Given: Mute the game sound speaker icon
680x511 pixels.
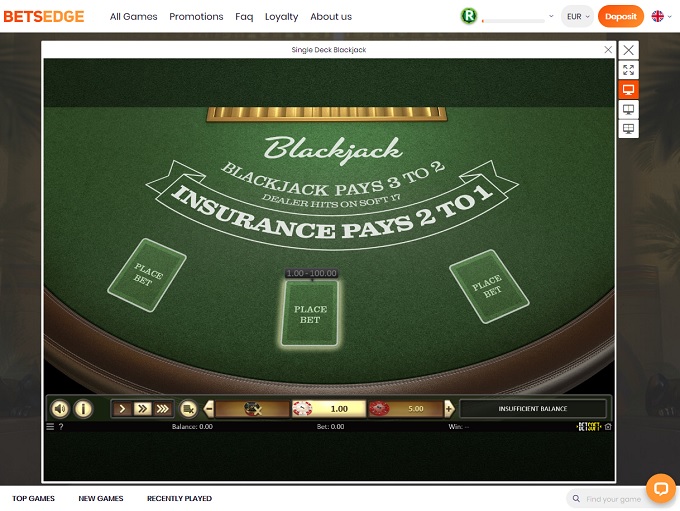Looking at the screenshot, I should coord(60,408).
